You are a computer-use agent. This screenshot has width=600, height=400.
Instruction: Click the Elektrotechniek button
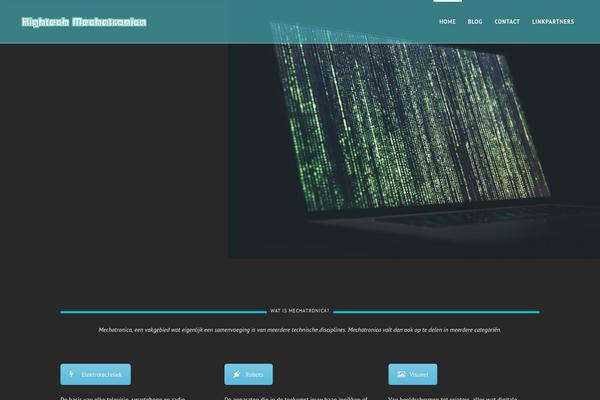pos(96,374)
